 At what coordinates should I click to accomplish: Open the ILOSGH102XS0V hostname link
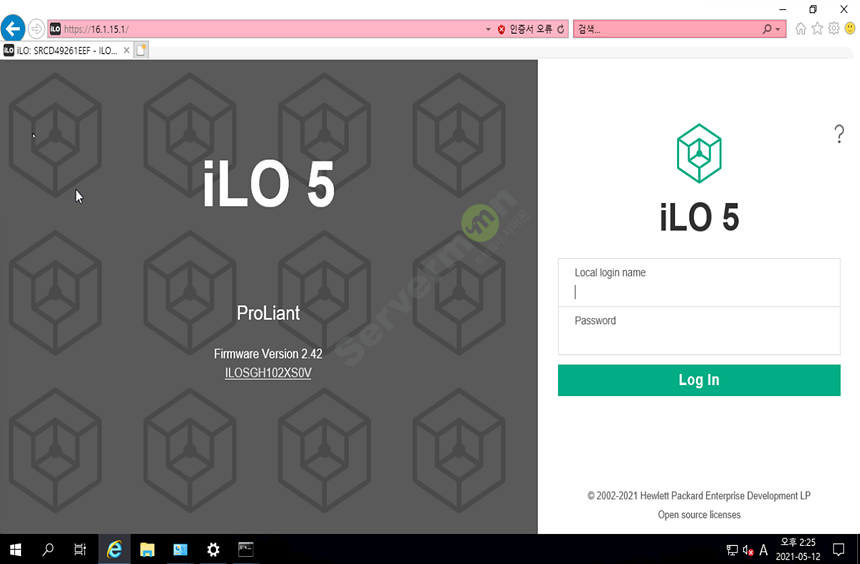click(x=268, y=373)
